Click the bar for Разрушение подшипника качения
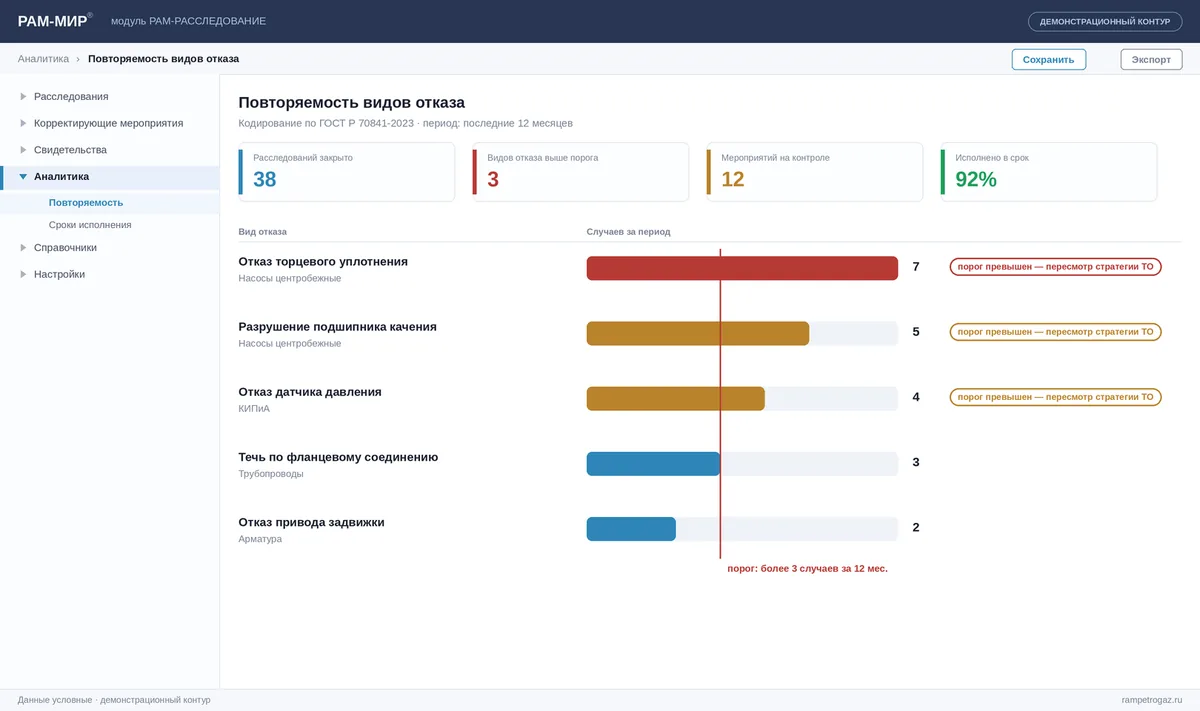Screen dimensions: 1200x711 click(x=698, y=333)
